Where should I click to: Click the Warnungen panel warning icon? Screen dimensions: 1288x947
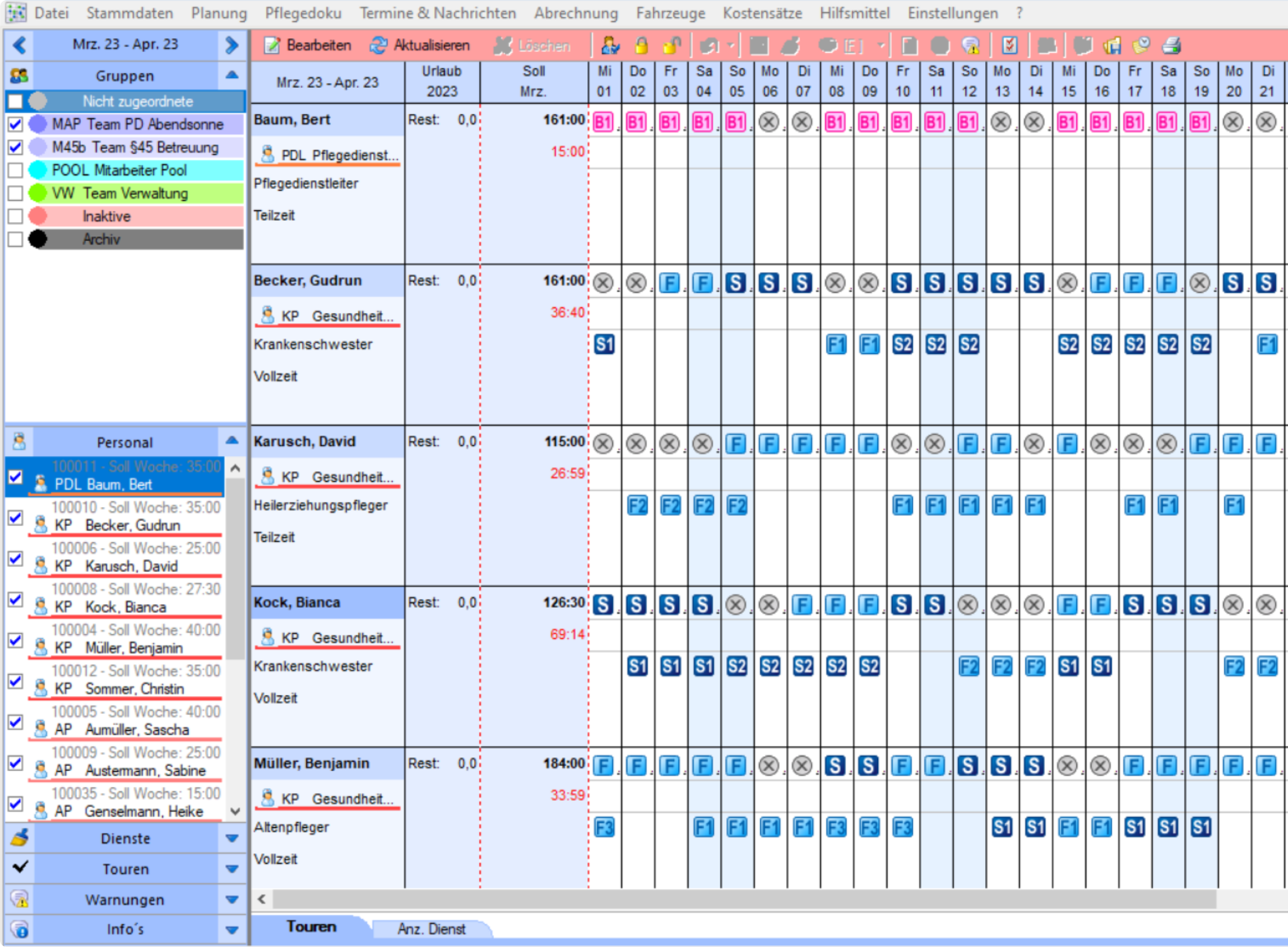pyautogui.click(x=20, y=899)
